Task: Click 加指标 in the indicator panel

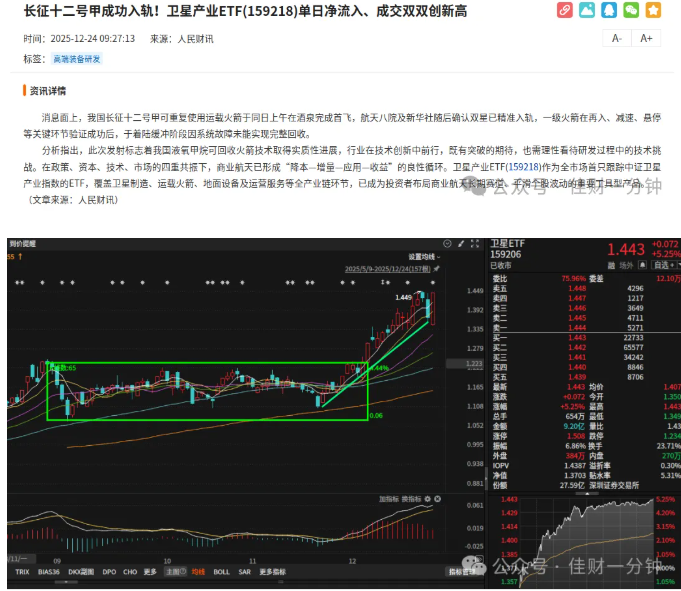Action: [388, 499]
